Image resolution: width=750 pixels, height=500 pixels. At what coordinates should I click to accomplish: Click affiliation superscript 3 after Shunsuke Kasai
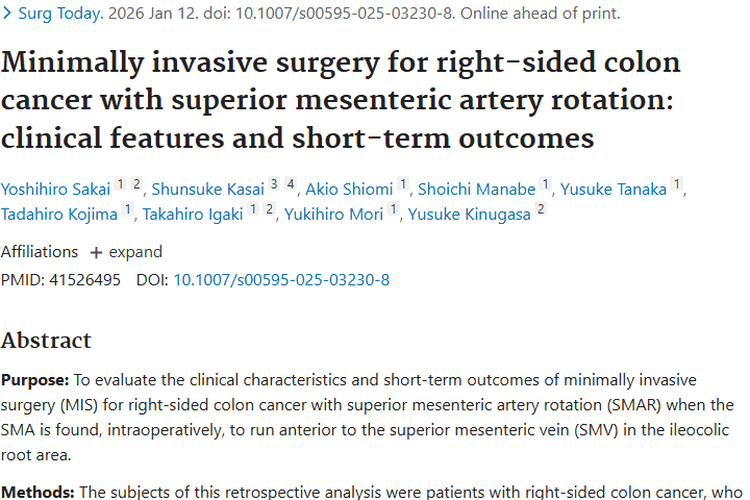point(273,184)
